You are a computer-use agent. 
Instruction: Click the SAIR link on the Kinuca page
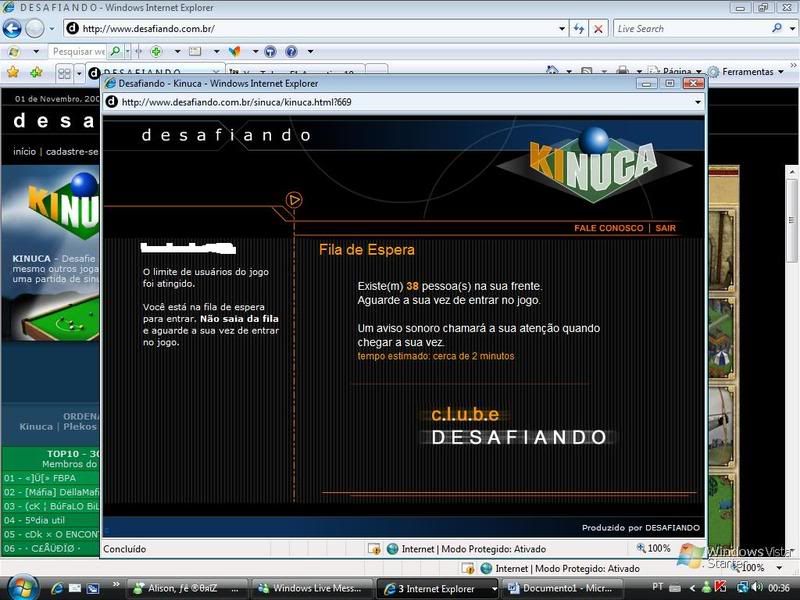(x=665, y=228)
